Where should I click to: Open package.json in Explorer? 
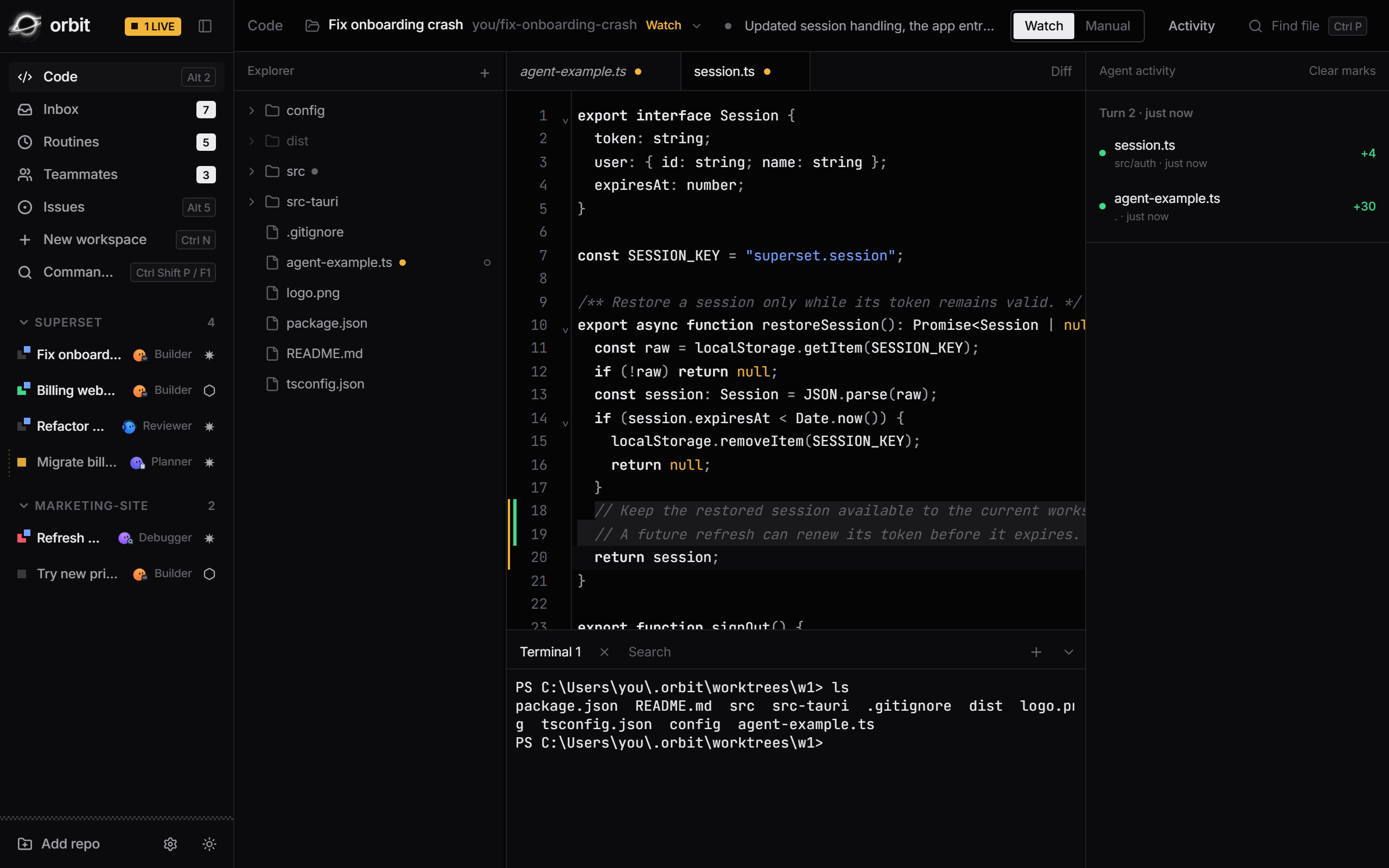369,323
